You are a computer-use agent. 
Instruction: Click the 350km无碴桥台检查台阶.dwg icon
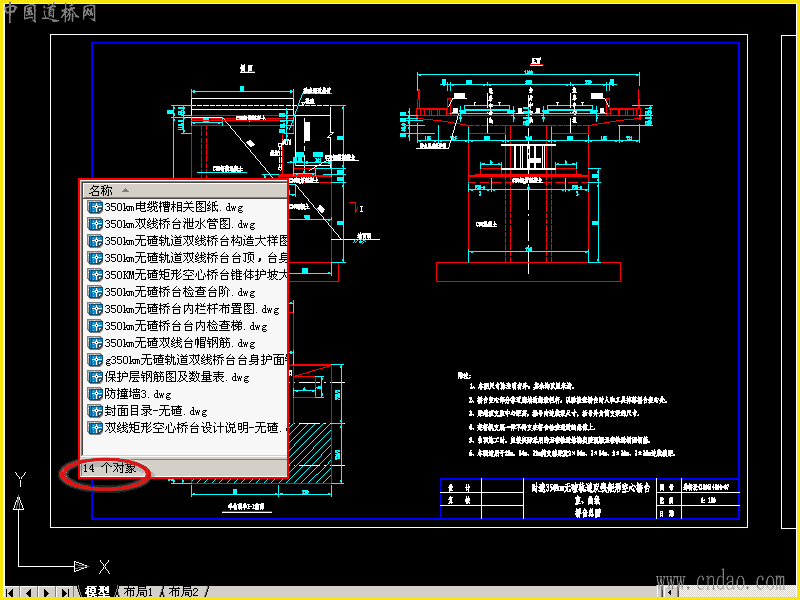click(x=95, y=292)
